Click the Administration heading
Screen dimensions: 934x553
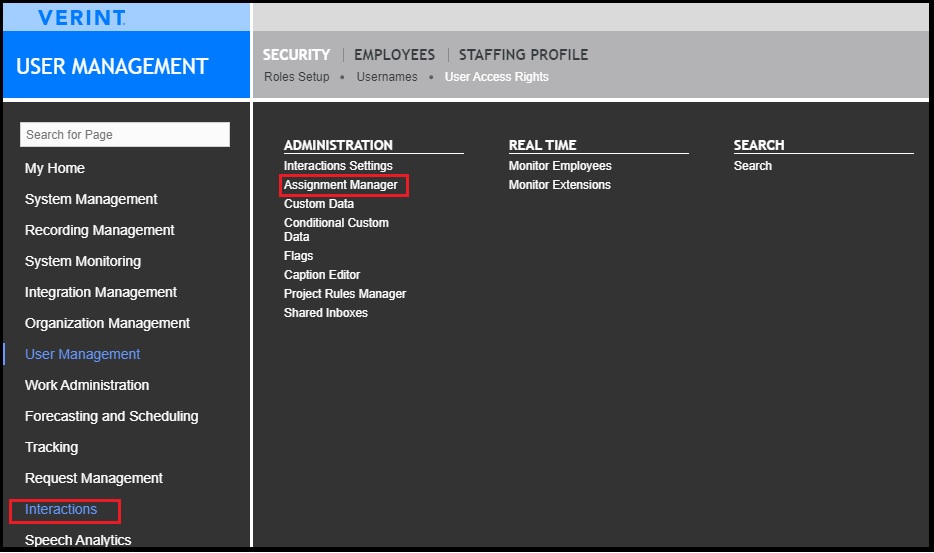(x=338, y=145)
